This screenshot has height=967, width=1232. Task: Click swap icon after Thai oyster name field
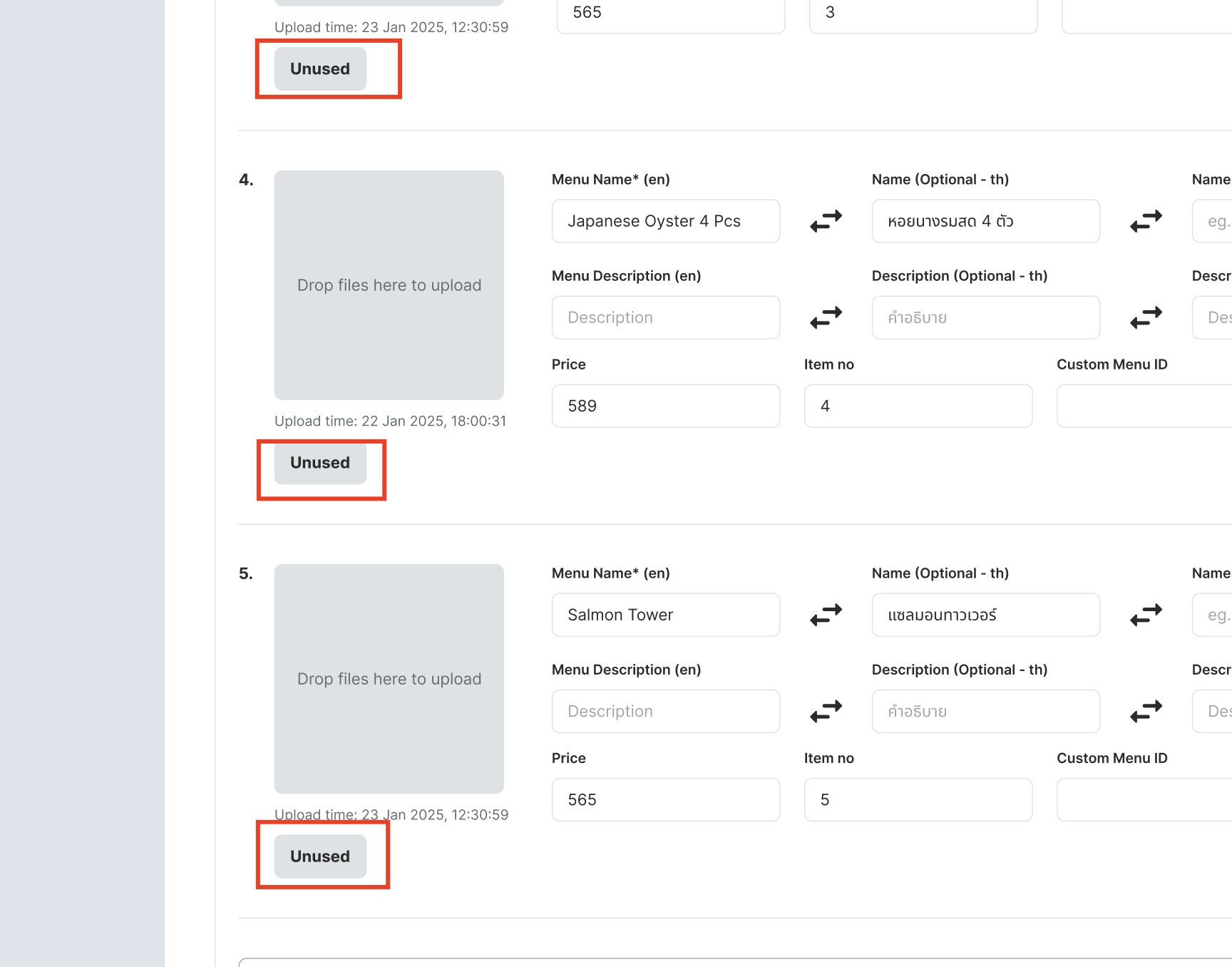click(x=1146, y=221)
